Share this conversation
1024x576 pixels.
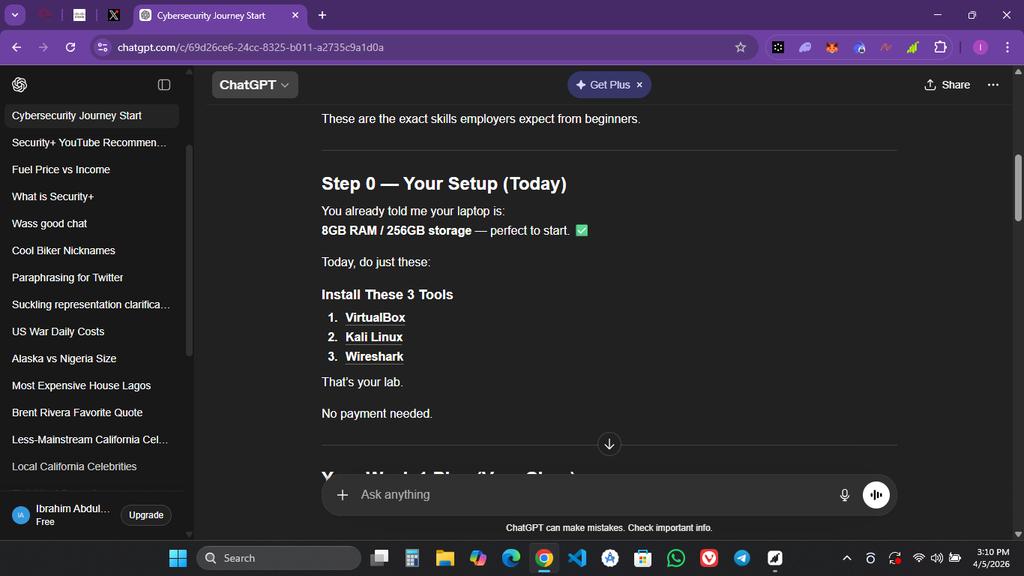coord(947,85)
